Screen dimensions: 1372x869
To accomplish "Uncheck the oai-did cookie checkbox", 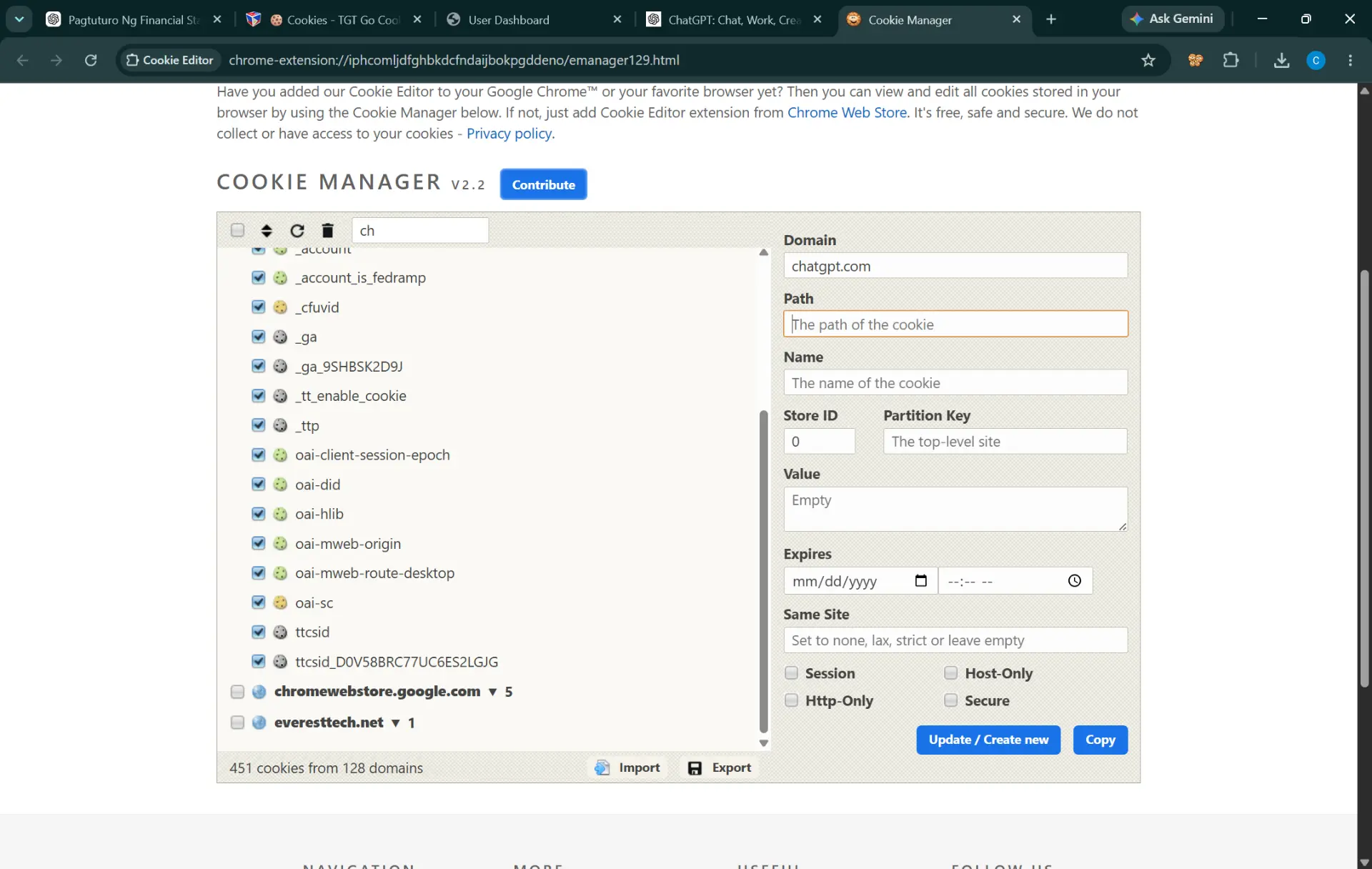I will (259, 484).
